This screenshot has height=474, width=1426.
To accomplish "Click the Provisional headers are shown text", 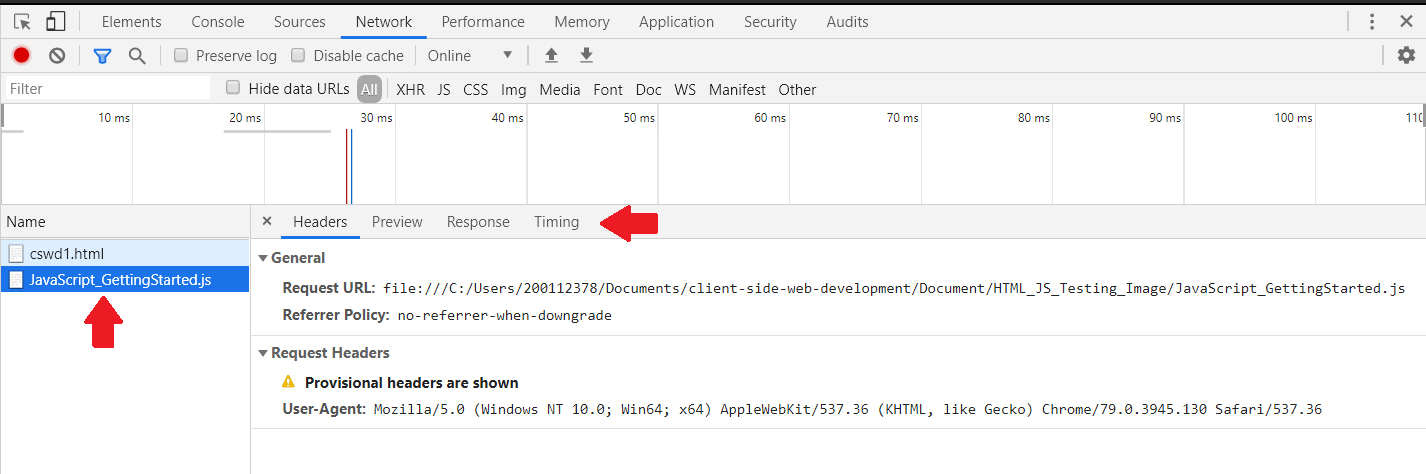I will pos(412,382).
